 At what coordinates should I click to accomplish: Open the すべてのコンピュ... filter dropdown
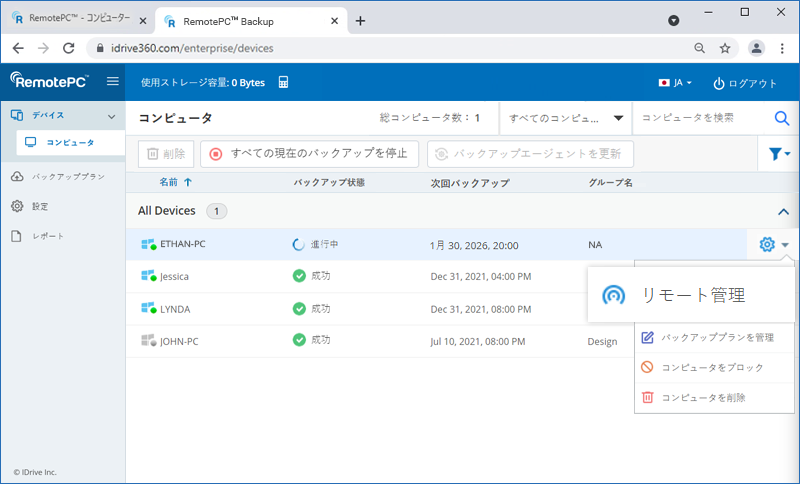point(566,118)
